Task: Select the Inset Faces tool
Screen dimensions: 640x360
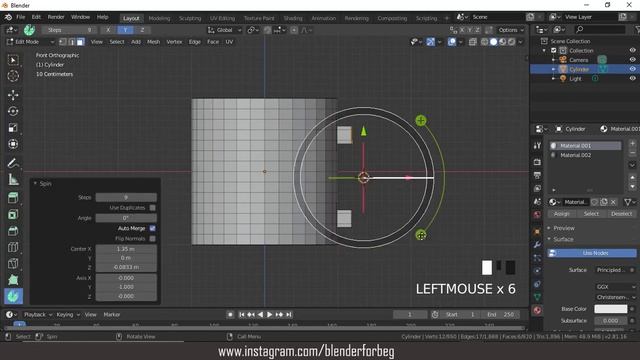Action: coord(13,215)
